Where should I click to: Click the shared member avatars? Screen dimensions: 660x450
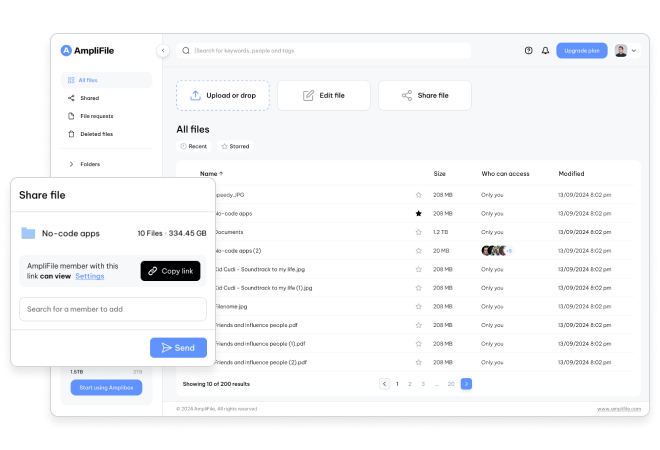tap(495, 250)
